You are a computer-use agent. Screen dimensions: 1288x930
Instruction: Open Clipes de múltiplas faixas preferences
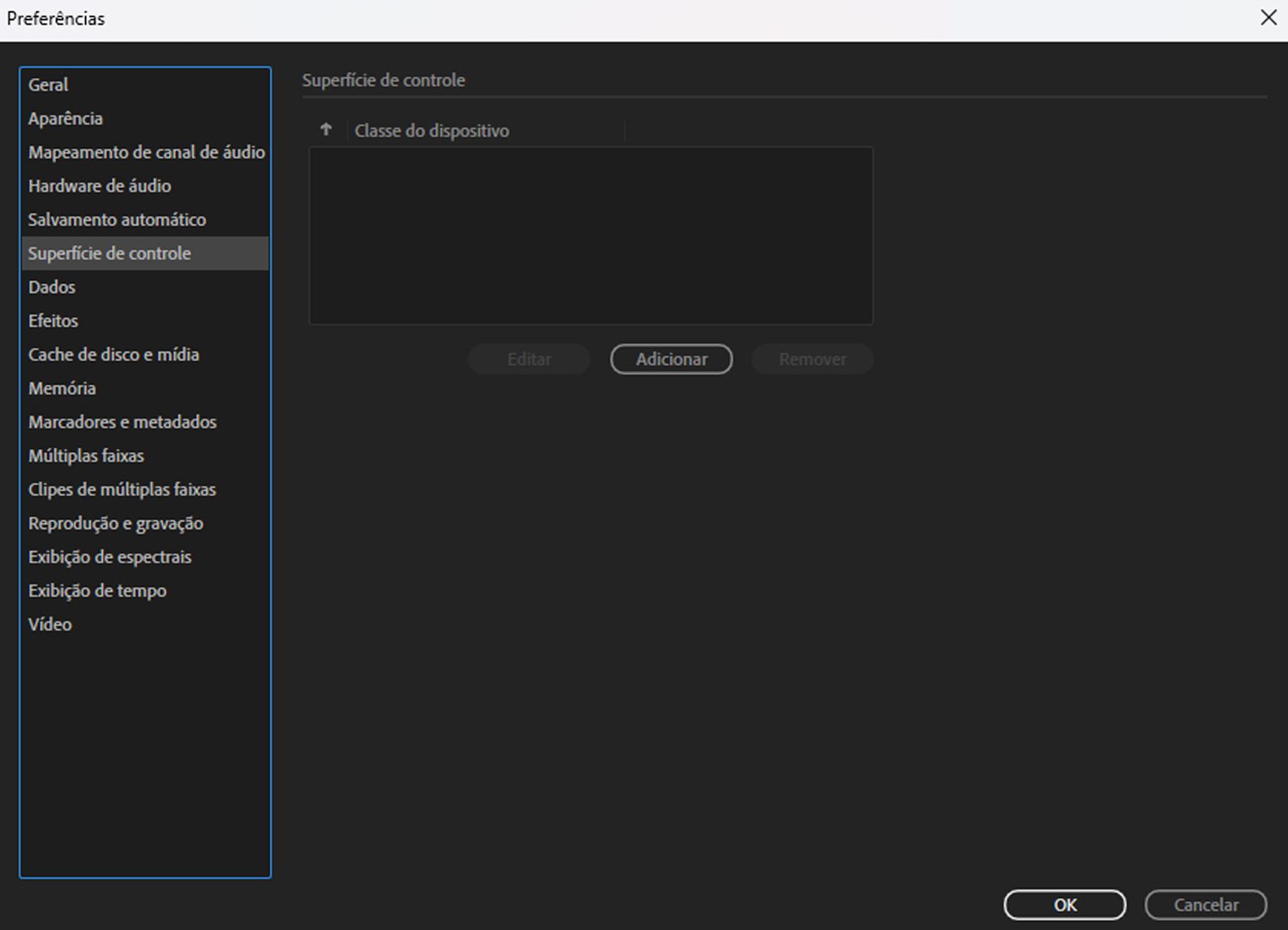tap(144, 489)
